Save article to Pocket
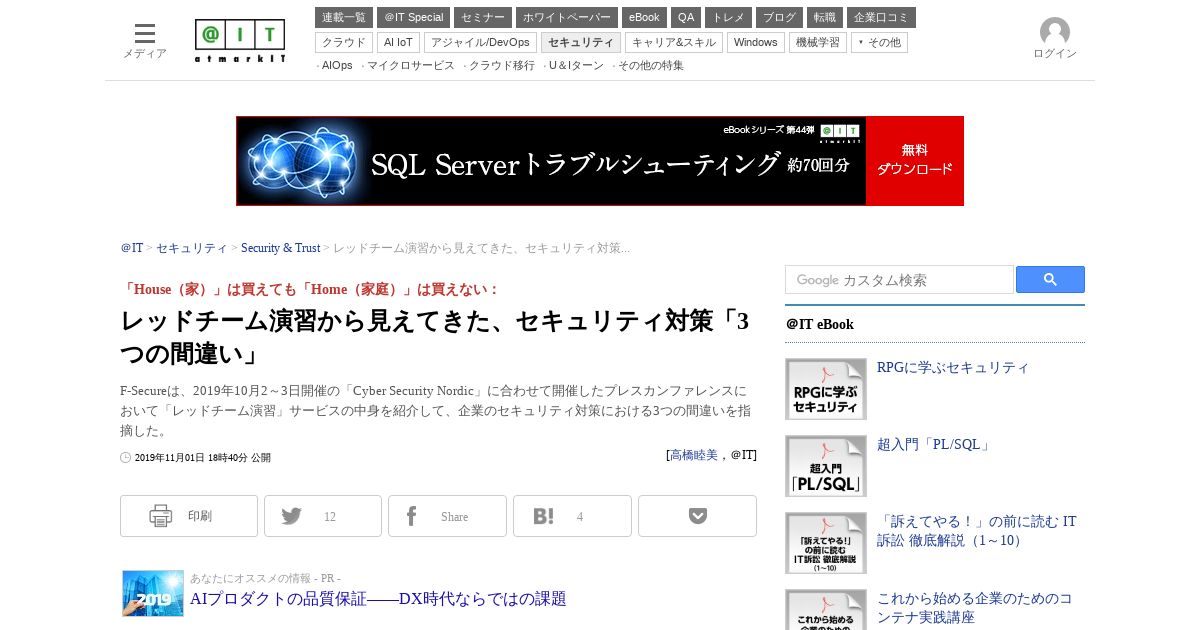Viewport: 1200px width, 630px height. pyautogui.click(x=697, y=516)
